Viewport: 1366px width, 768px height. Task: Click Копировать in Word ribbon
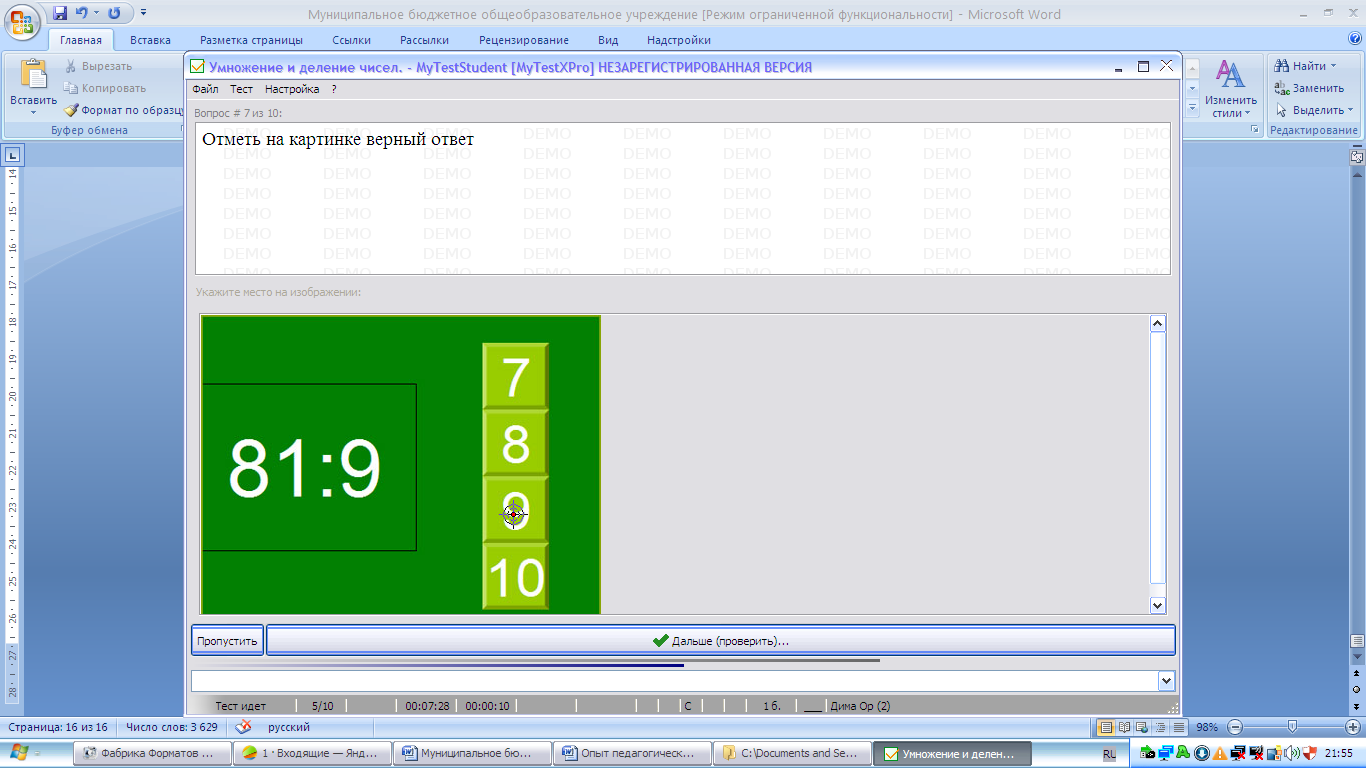coord(105,88)
